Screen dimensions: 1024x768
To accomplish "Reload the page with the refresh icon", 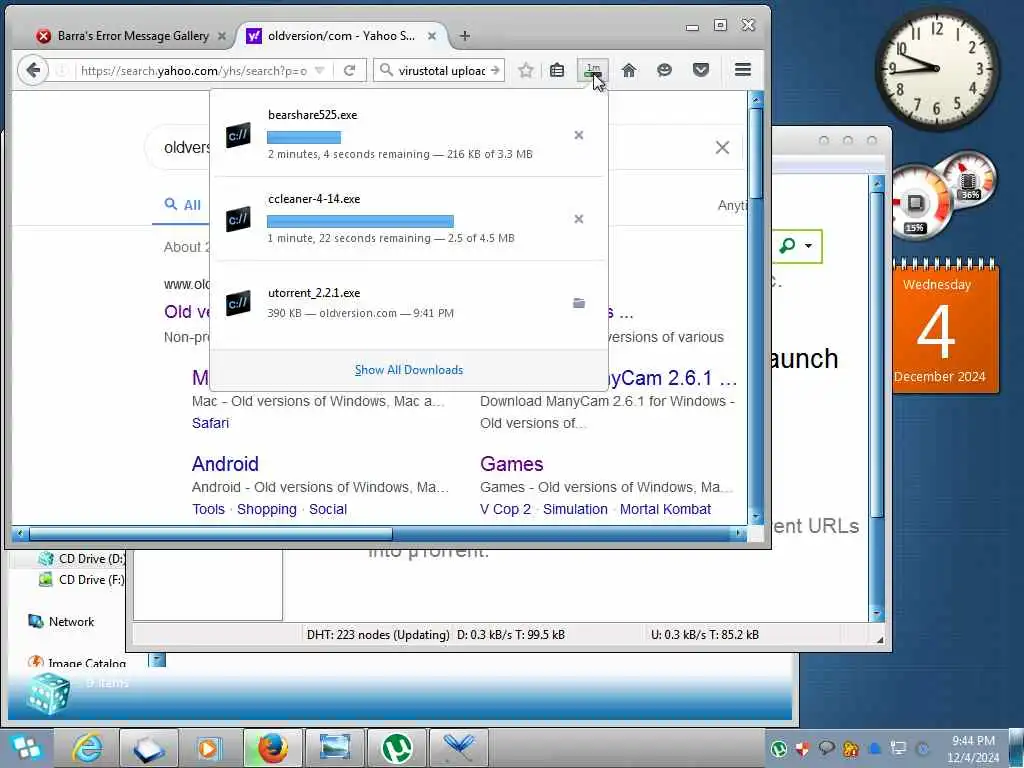I will (x=349, y=71).
